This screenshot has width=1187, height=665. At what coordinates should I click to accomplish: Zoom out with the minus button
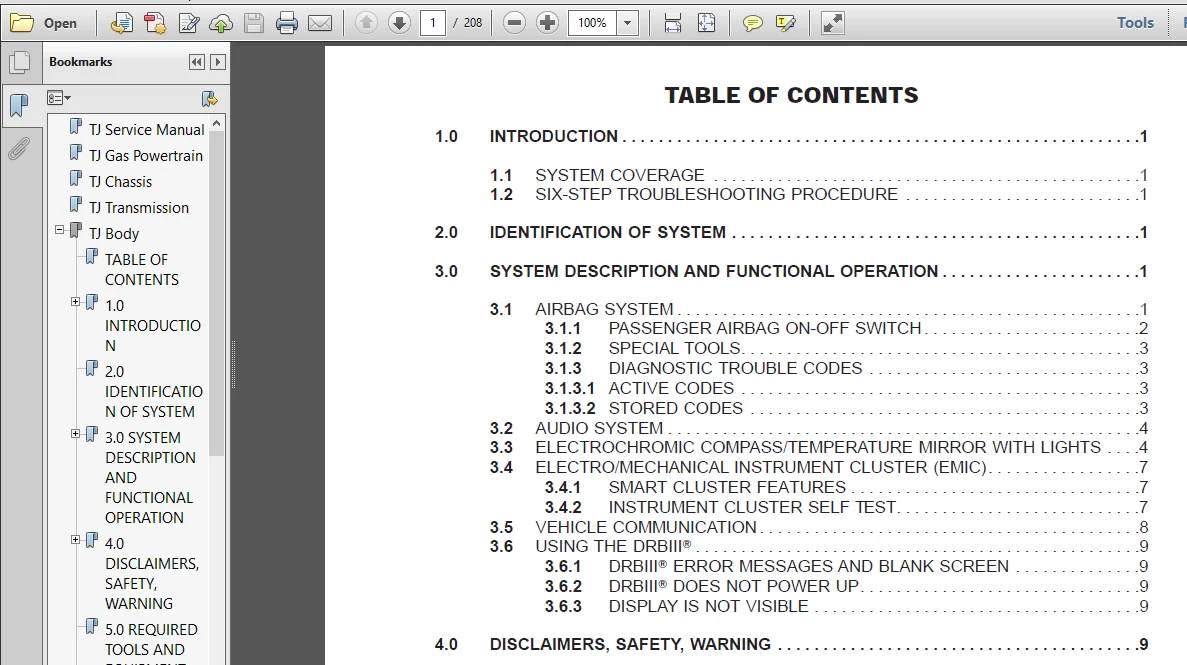pyautogui.click(x=514, y=23)
